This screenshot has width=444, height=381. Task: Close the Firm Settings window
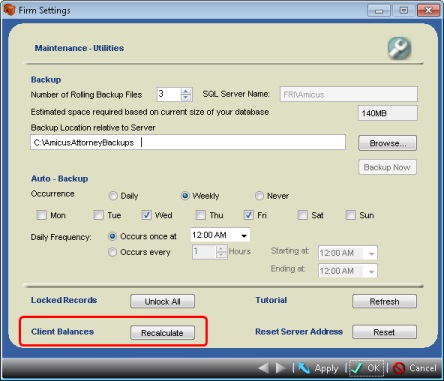pos(428,10)
